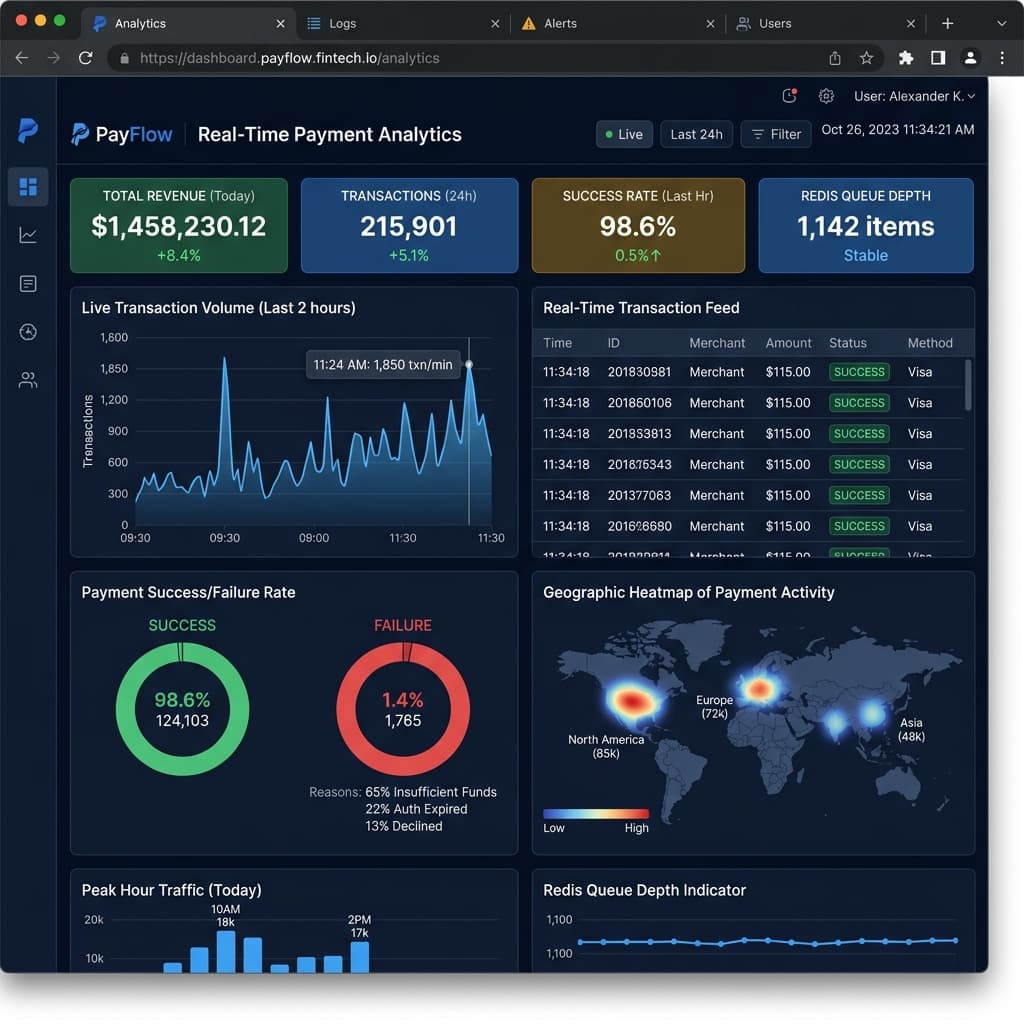Sort feed by Status column header
The width and height of the screenshot is (1024, 1024).
pyautogui.click(x=848, y=343)
